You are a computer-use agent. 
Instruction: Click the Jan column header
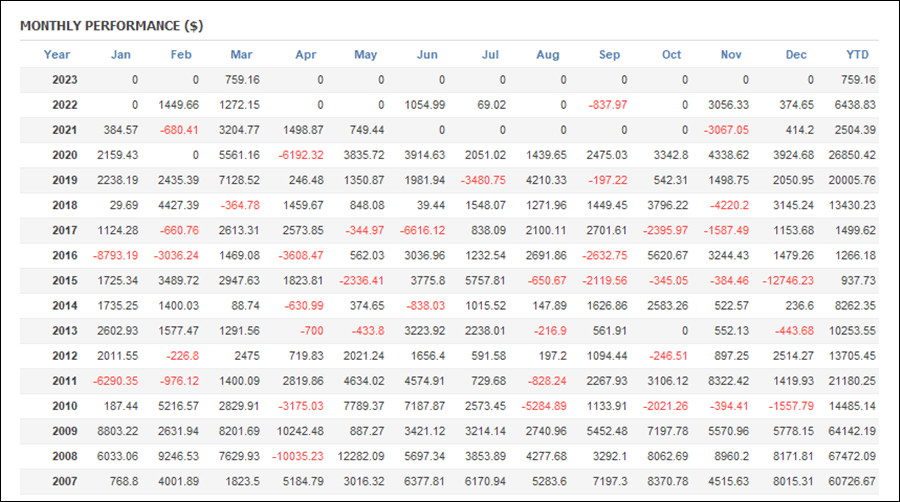[x=120, y=54]
